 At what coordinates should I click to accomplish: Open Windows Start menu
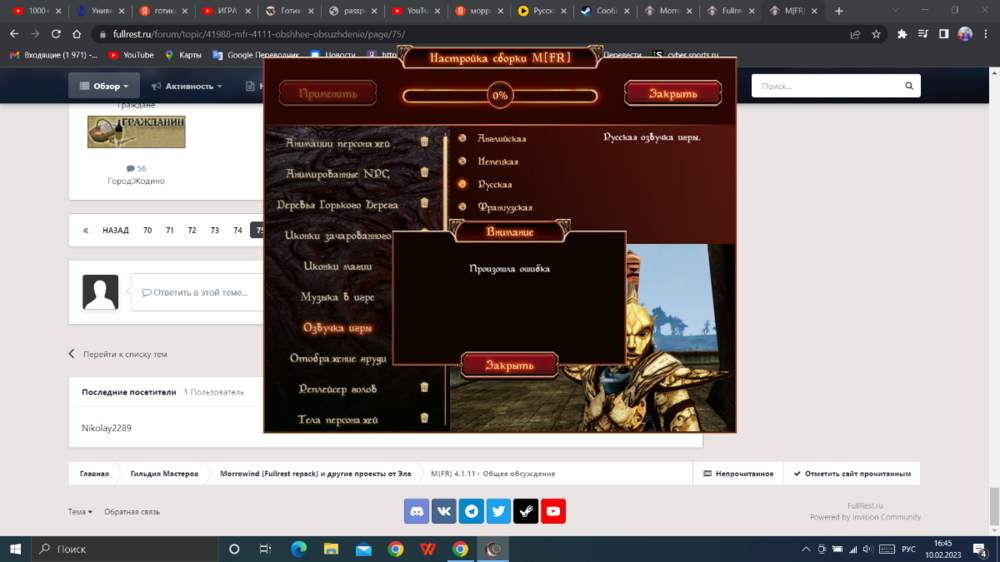pos(15,549)
